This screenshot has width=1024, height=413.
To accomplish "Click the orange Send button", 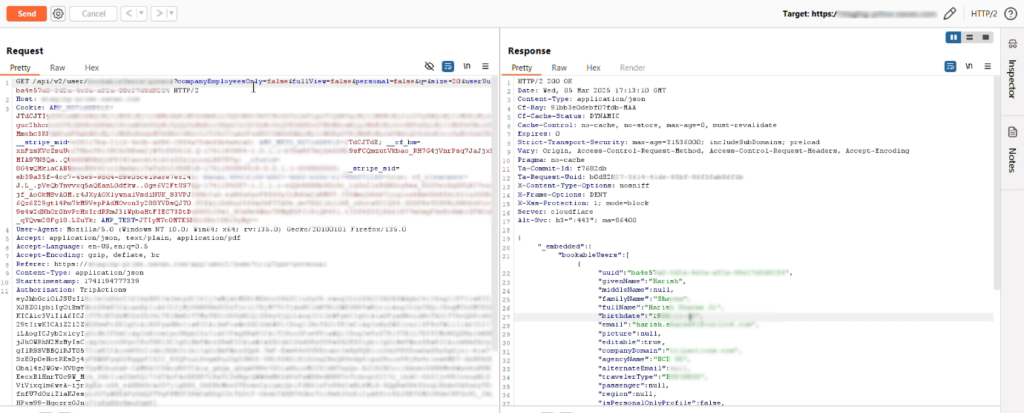I will click(x=27, y=14).
